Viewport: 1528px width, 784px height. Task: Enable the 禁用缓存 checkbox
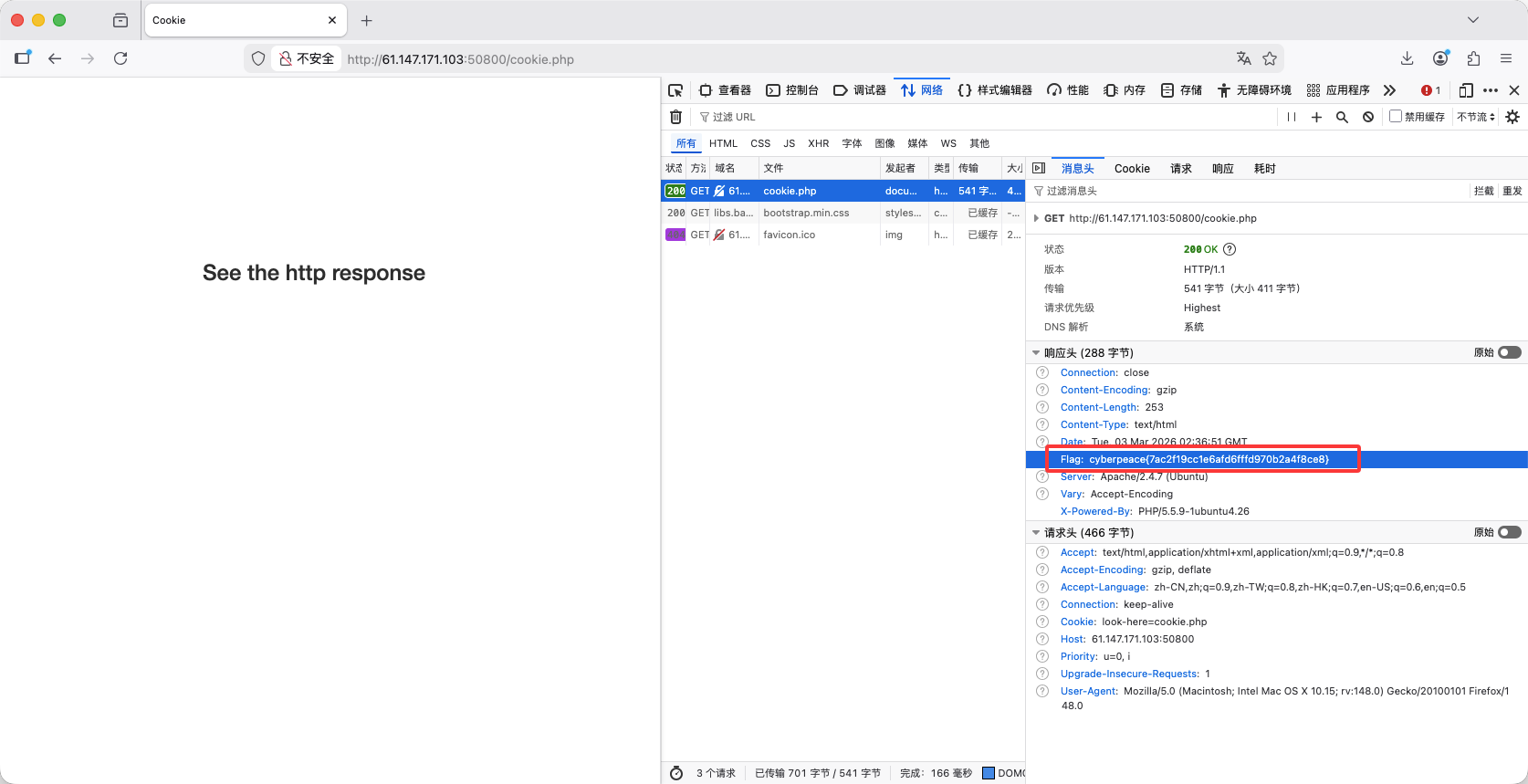(x=1396, y=117)
